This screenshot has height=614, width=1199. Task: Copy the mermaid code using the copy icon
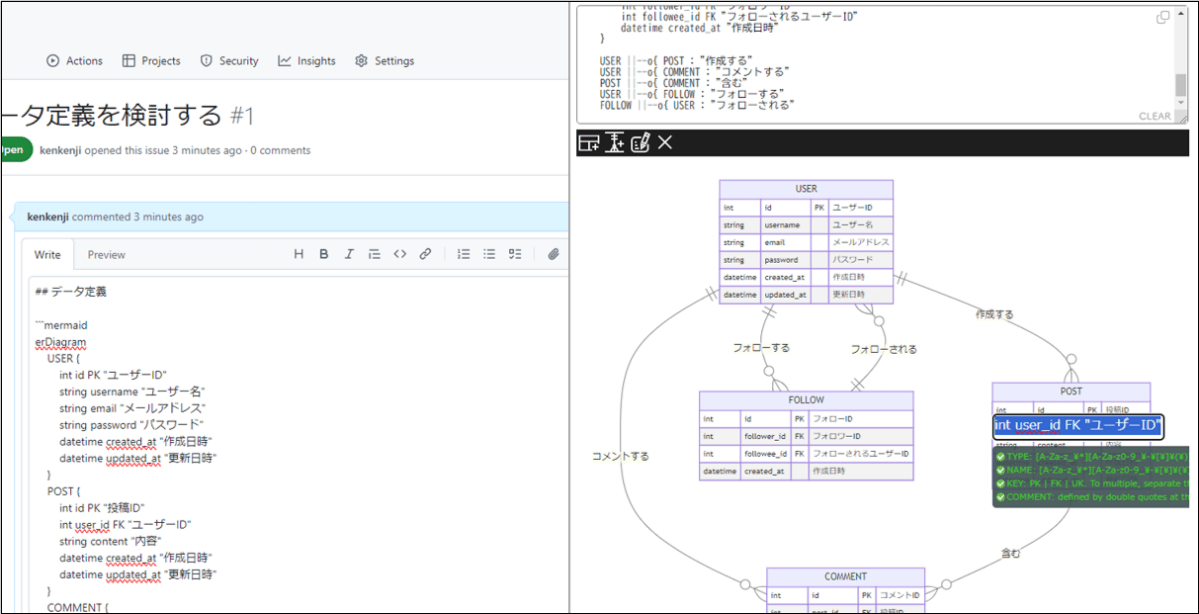1161,17
